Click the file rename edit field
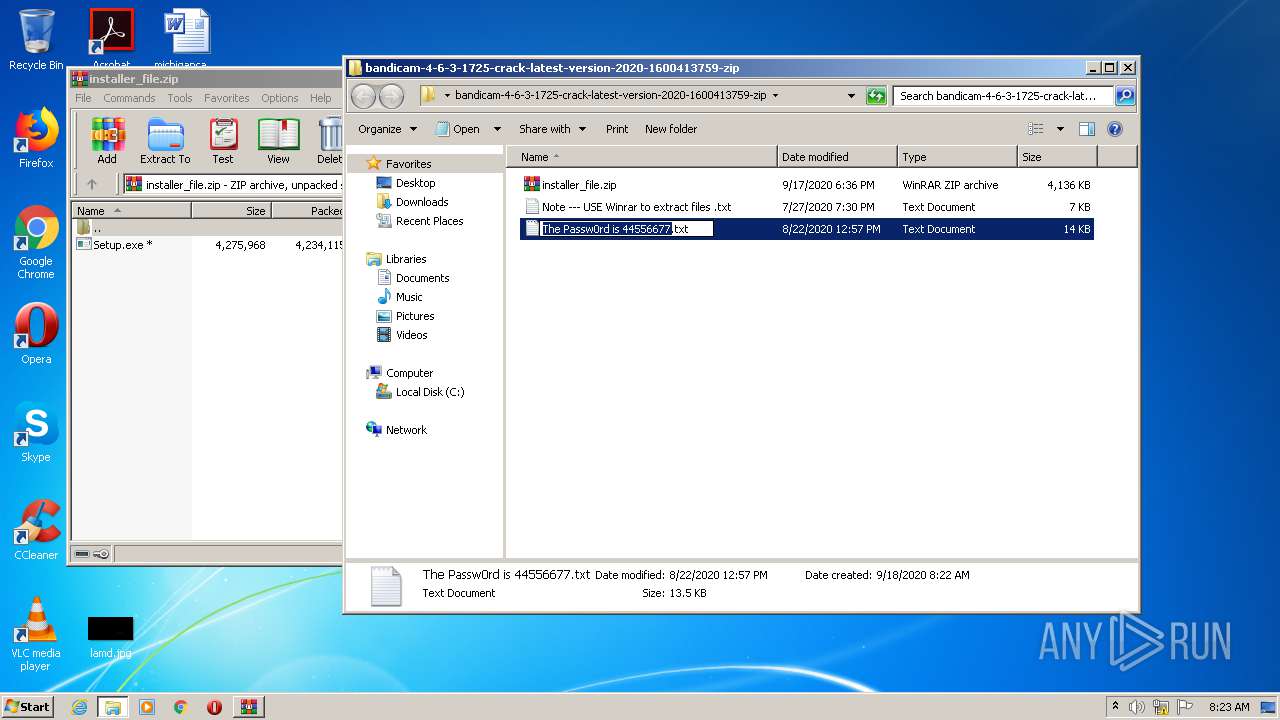Image resolution: width=1280 pixels, height=720 pixels. coord(625,229)
